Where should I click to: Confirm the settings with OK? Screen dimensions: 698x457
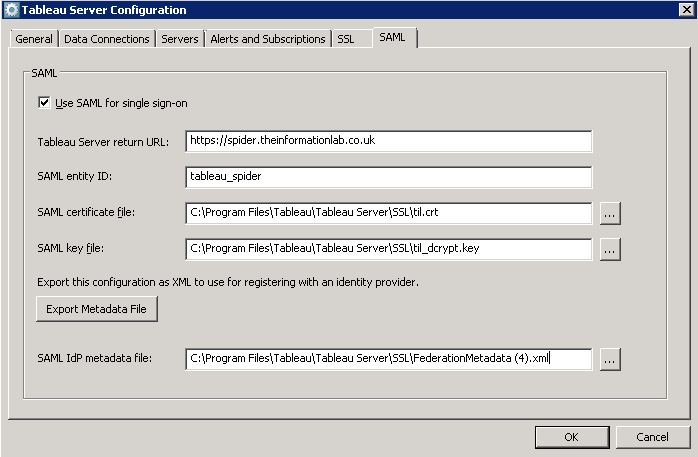571,437
